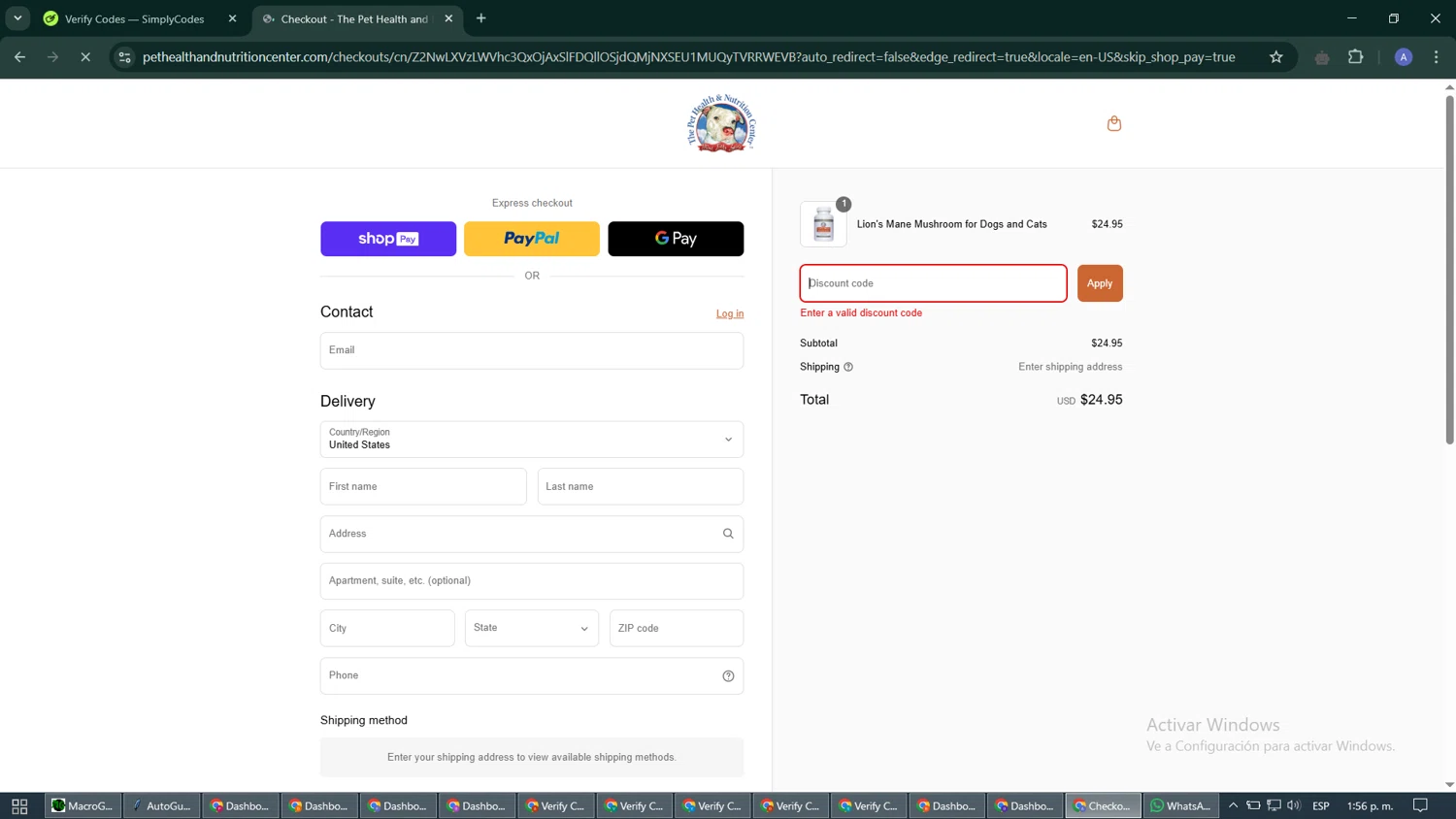This screenshot has height=819, width=1456.
Task: Open the MacroG... taskbar app
Action: [83, 806]
